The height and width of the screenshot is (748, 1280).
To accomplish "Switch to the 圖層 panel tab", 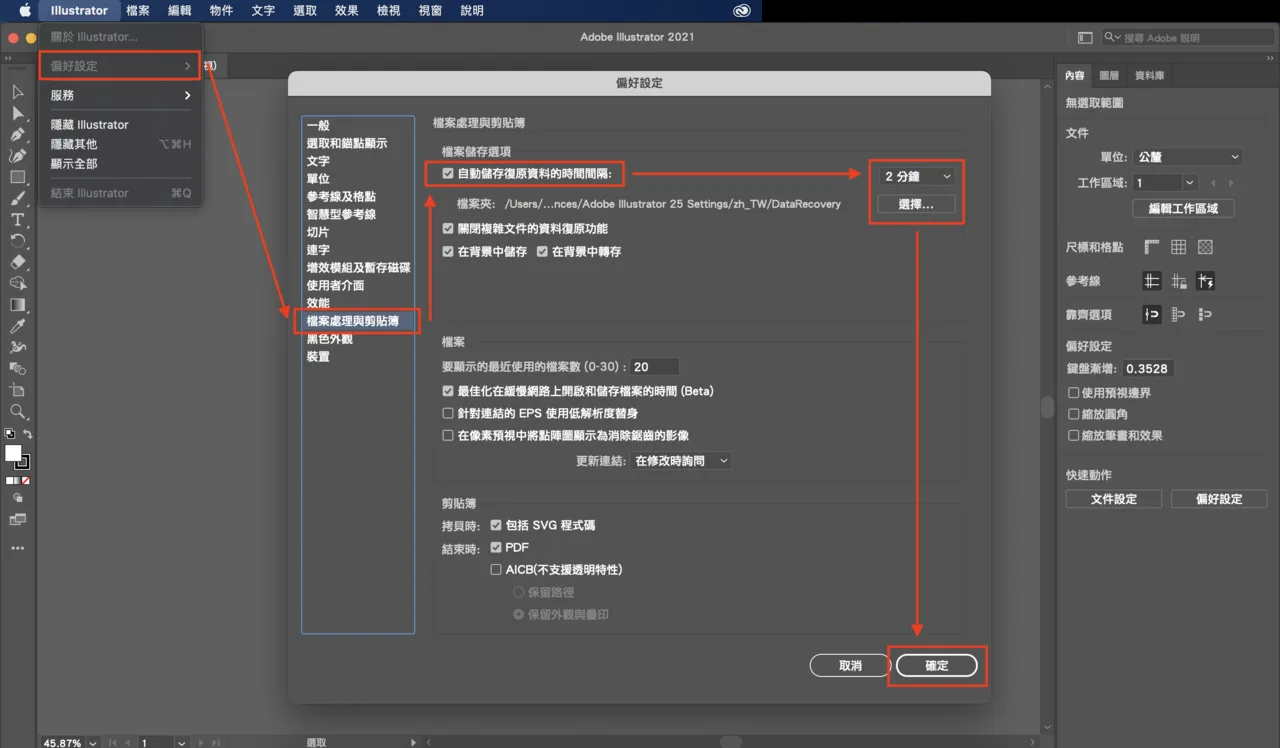I will 1109,76.
